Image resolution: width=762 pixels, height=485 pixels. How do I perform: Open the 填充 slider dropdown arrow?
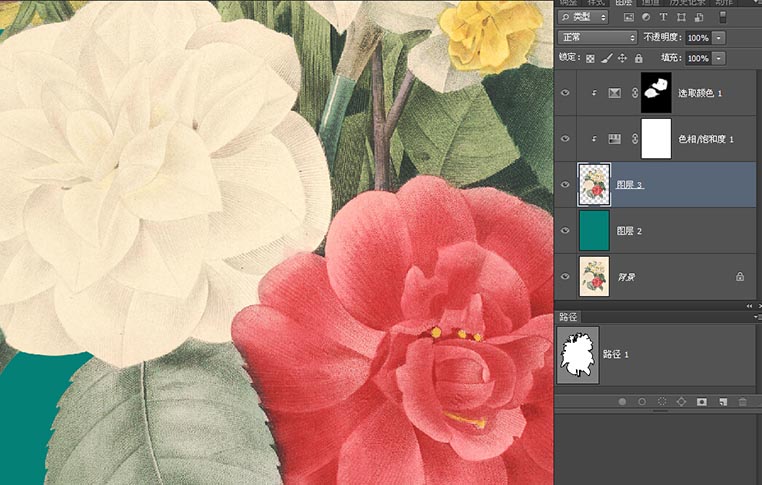[718, 58]
